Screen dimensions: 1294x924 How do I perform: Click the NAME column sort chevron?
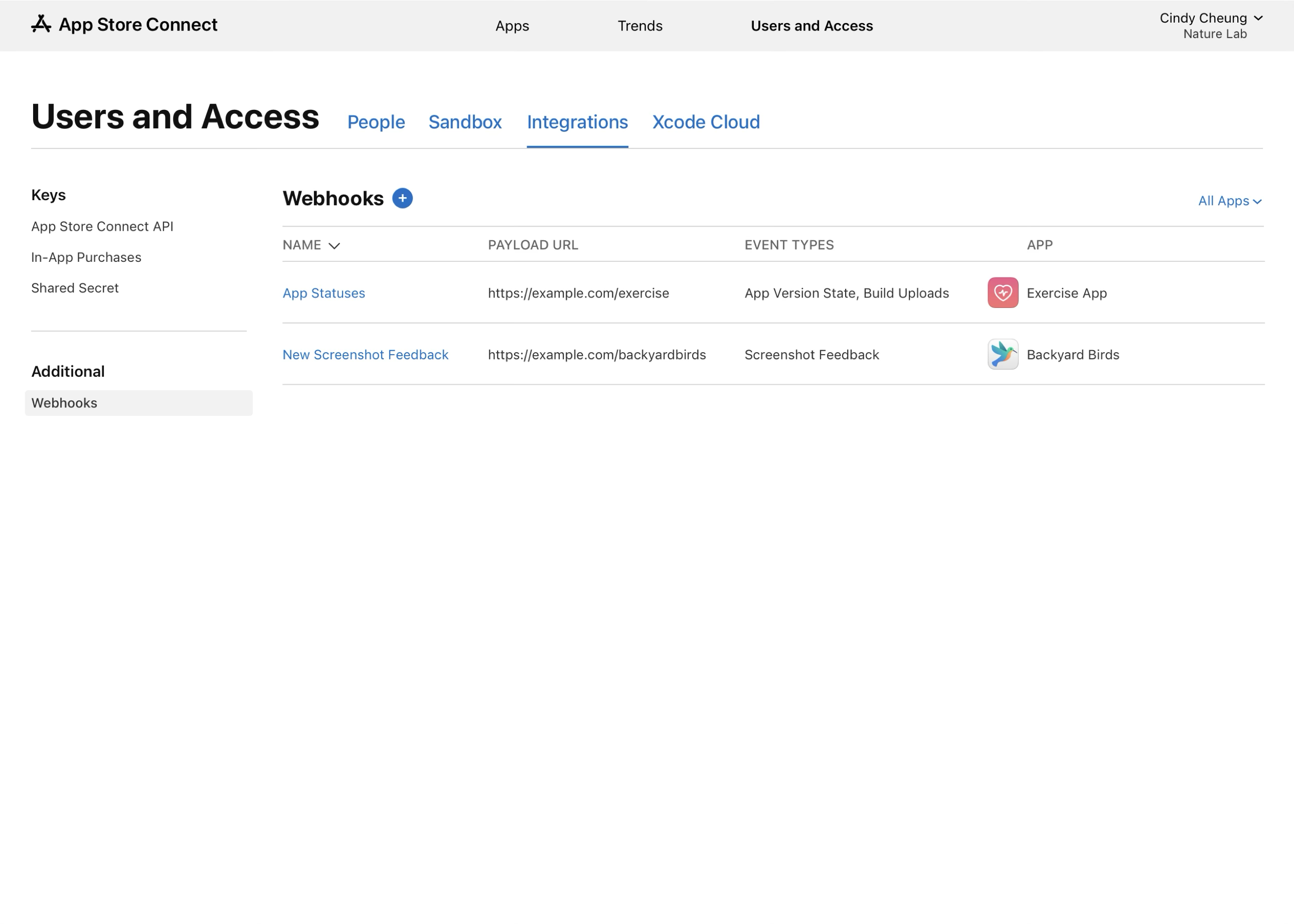point(335,245)
